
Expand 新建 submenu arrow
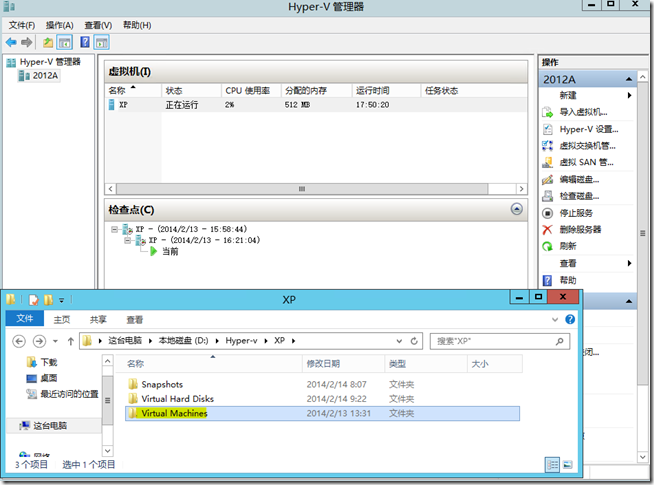[629, 95]
